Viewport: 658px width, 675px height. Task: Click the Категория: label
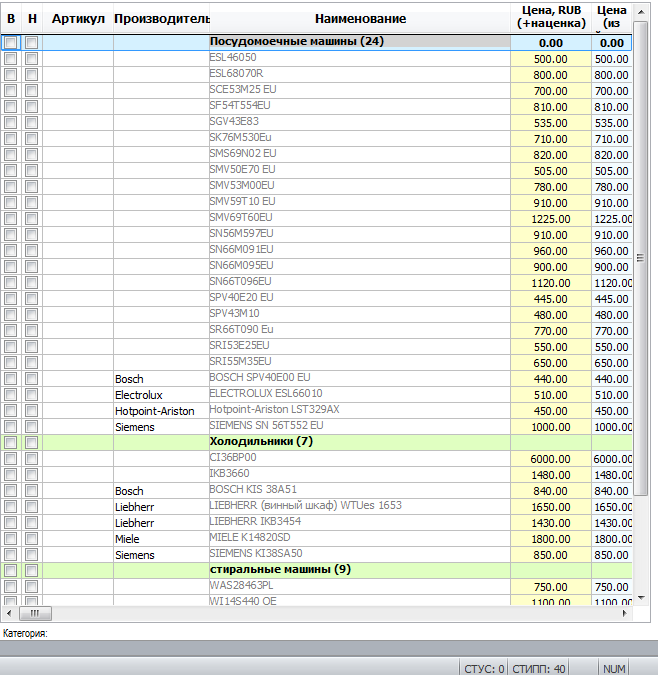click(x=25, y=633)
